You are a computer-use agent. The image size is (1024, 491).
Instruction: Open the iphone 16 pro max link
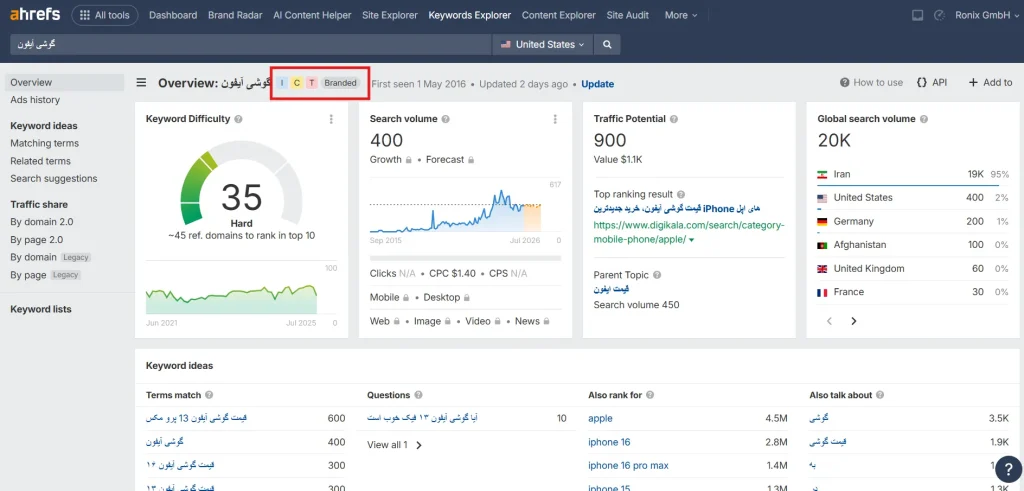628,466
